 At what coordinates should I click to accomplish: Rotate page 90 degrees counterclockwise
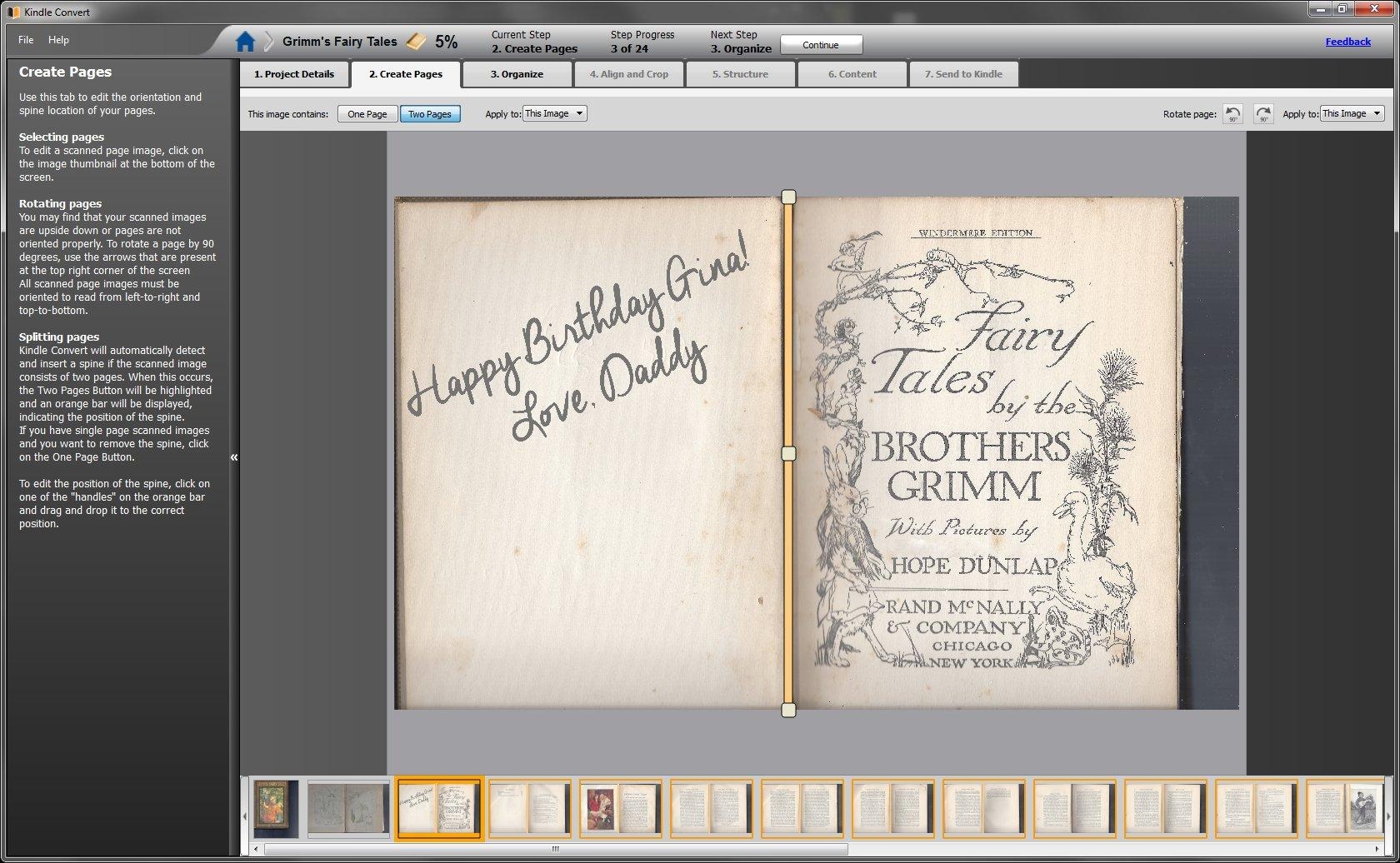pos(1232,114)
